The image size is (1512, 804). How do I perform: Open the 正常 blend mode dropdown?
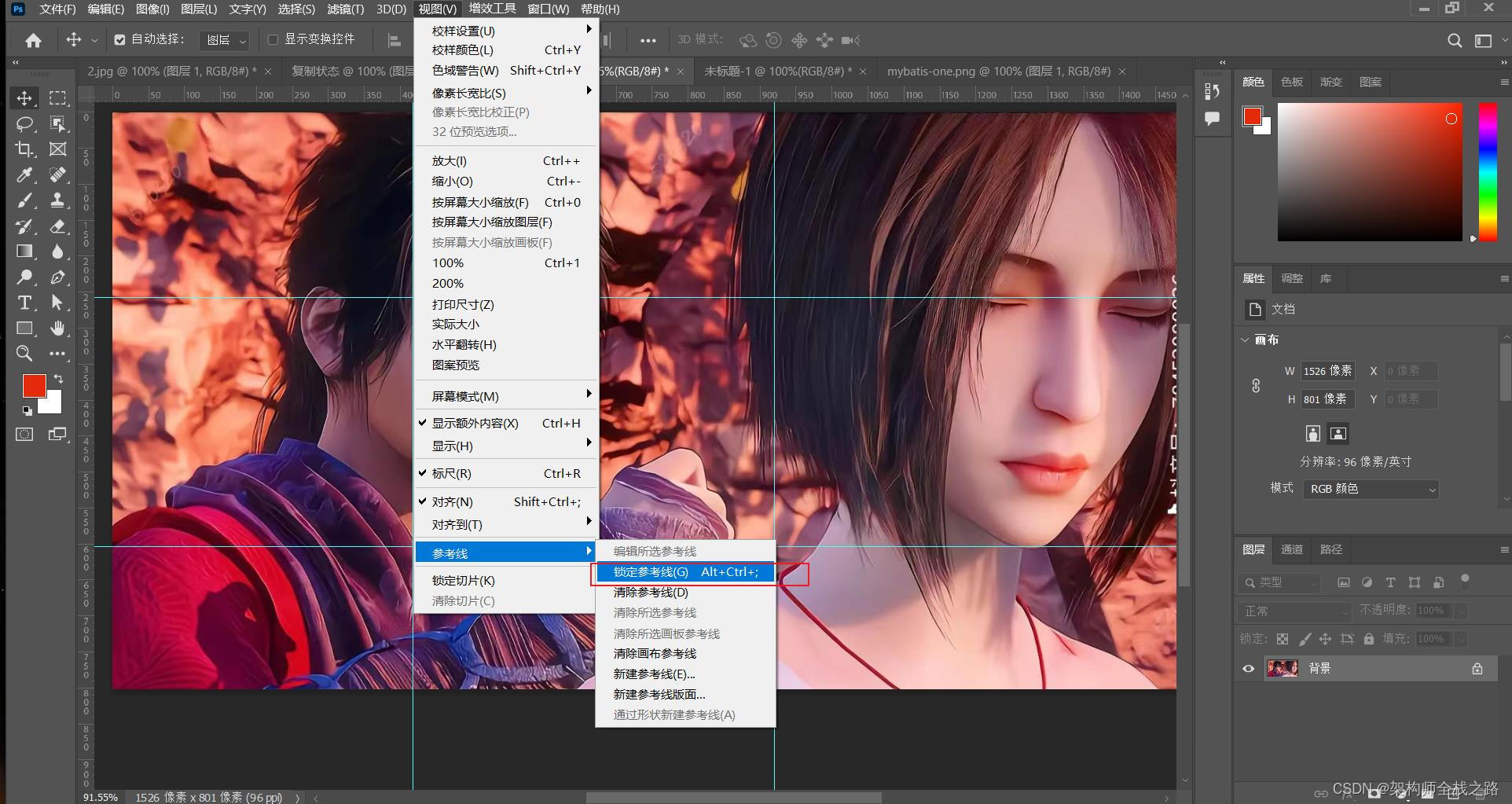click(1294, 611)
